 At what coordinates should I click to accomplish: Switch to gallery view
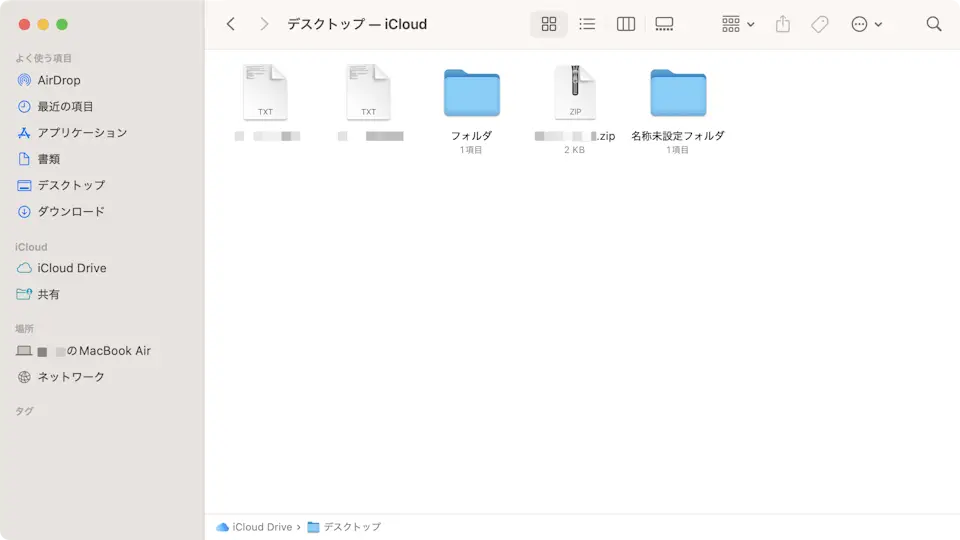[x=665, y=24]
